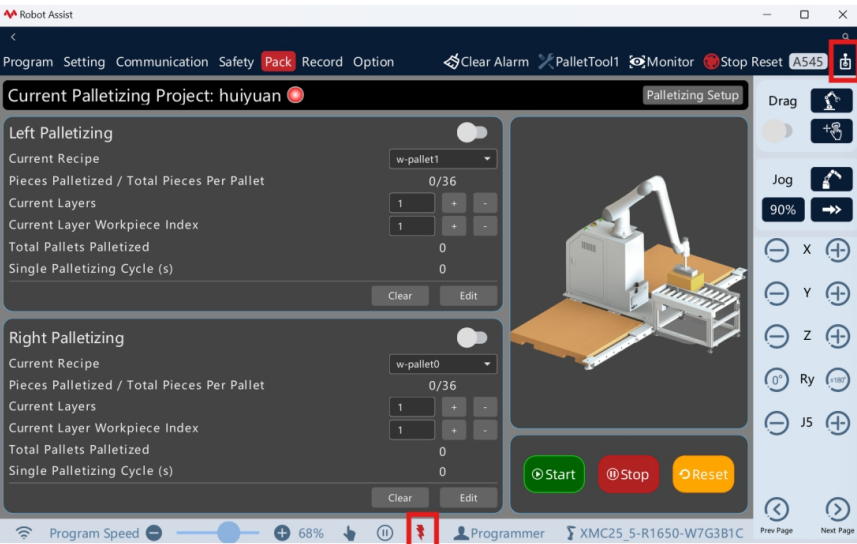Click the pause icon in status bar
The width and height of the screenshot is (857, 544).
tap(385, 533)
